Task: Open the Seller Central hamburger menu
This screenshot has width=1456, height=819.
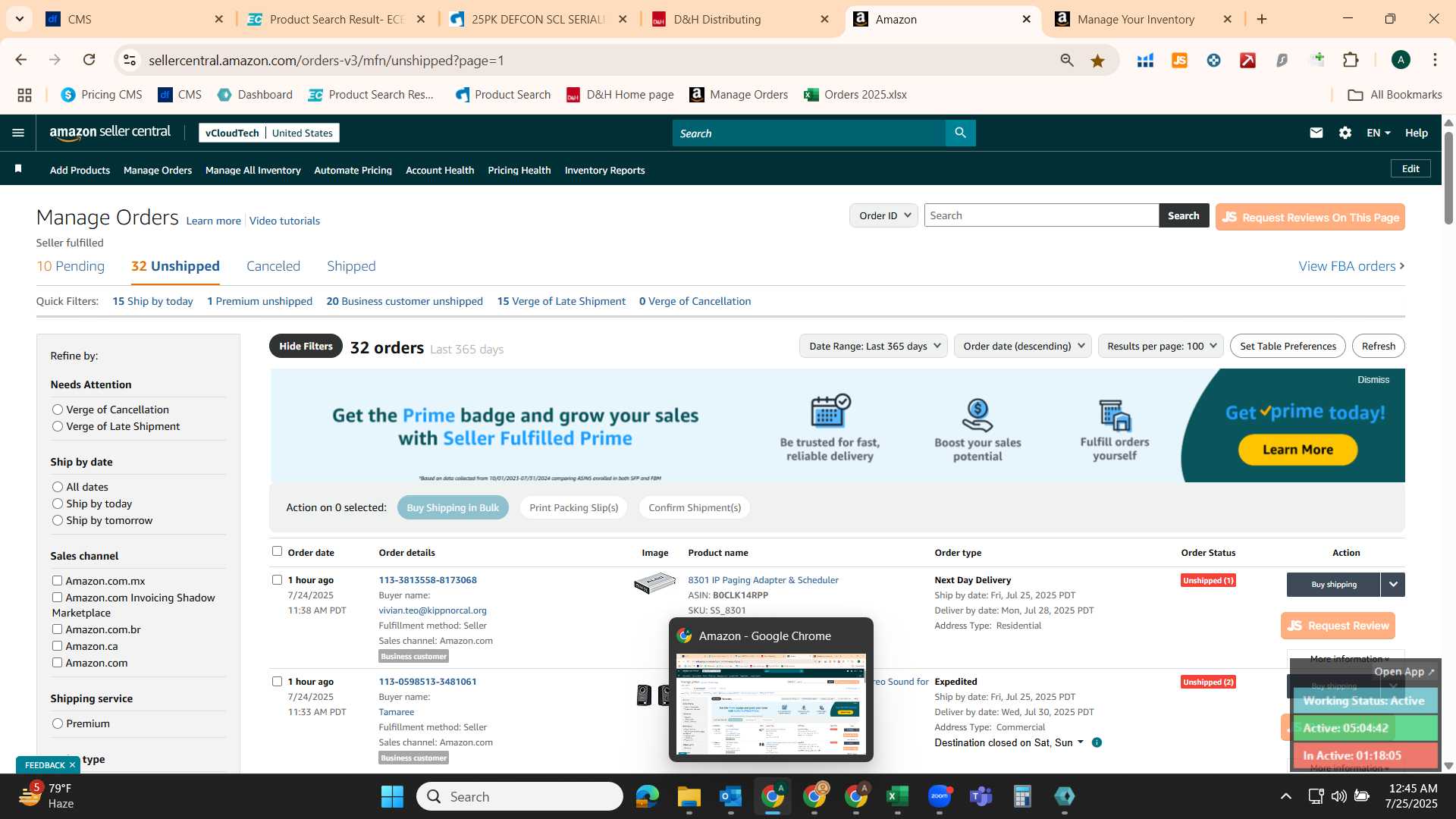Action: (x=18, y=133)
